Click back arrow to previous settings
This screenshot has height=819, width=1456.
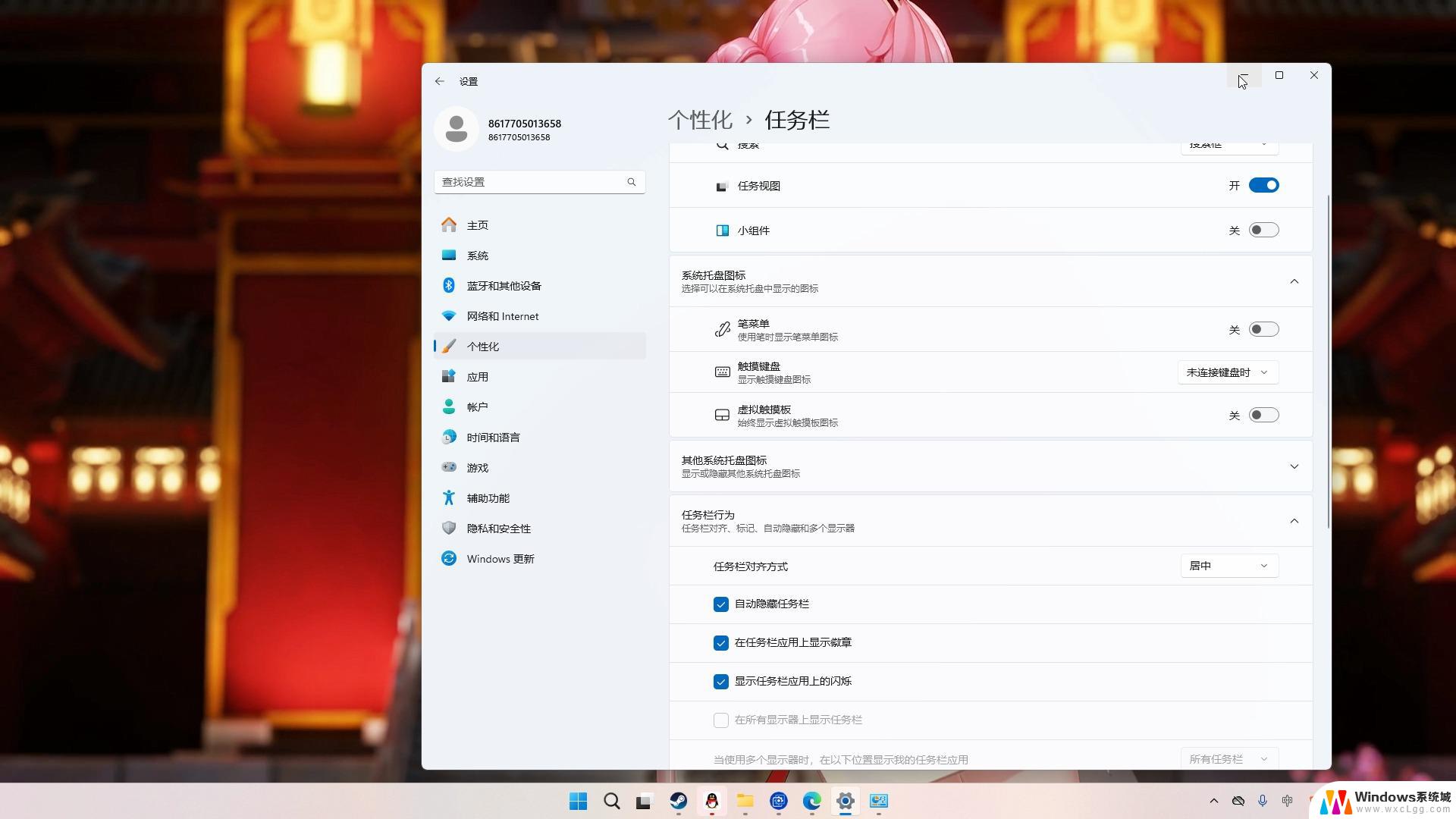[439, 81]
